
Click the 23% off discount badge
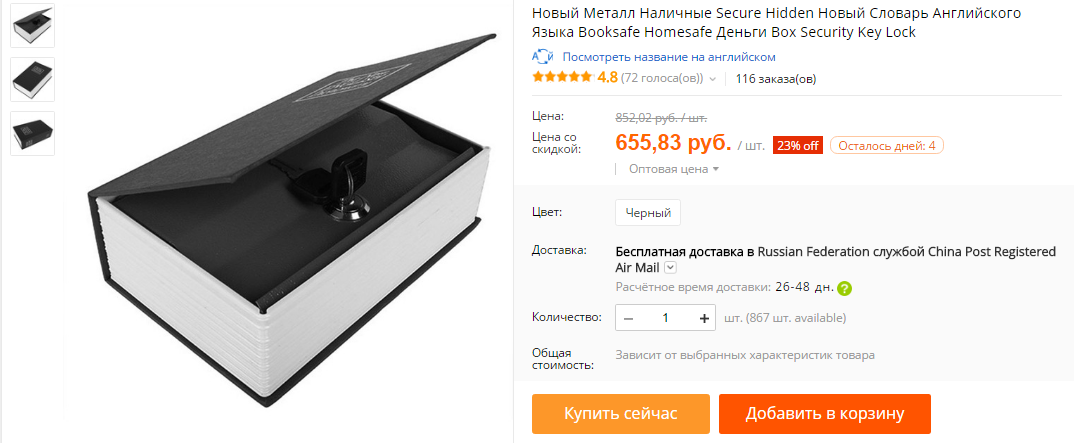(x=797, y=145)
